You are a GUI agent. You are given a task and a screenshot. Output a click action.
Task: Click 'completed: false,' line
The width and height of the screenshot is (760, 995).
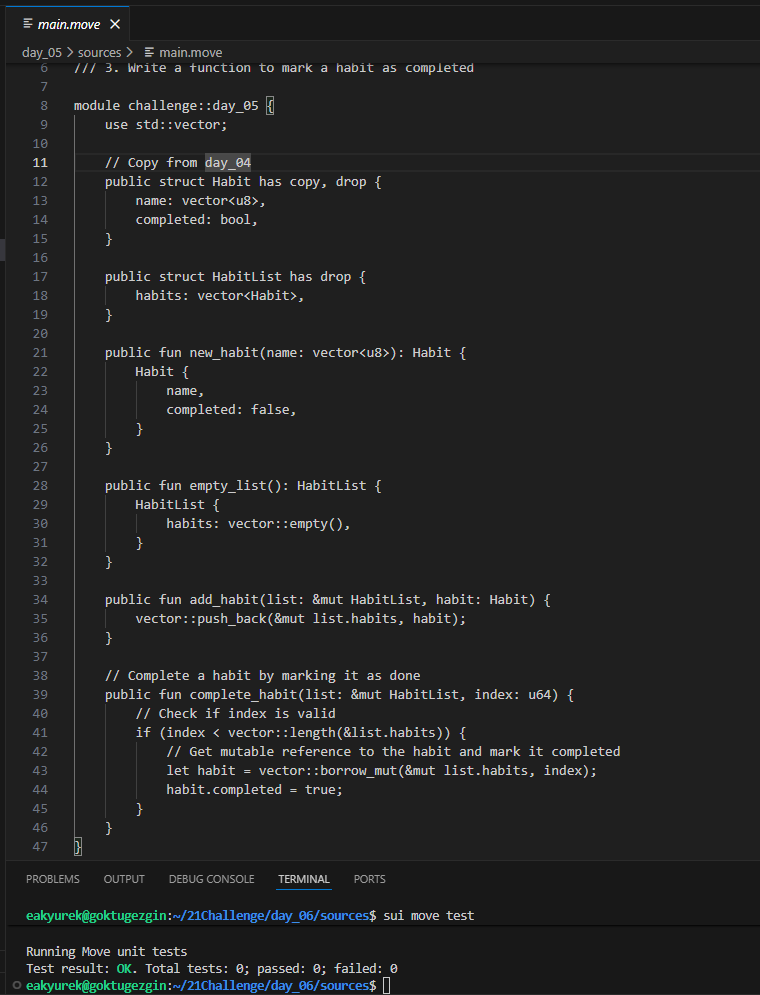click(x=232, y=409)
